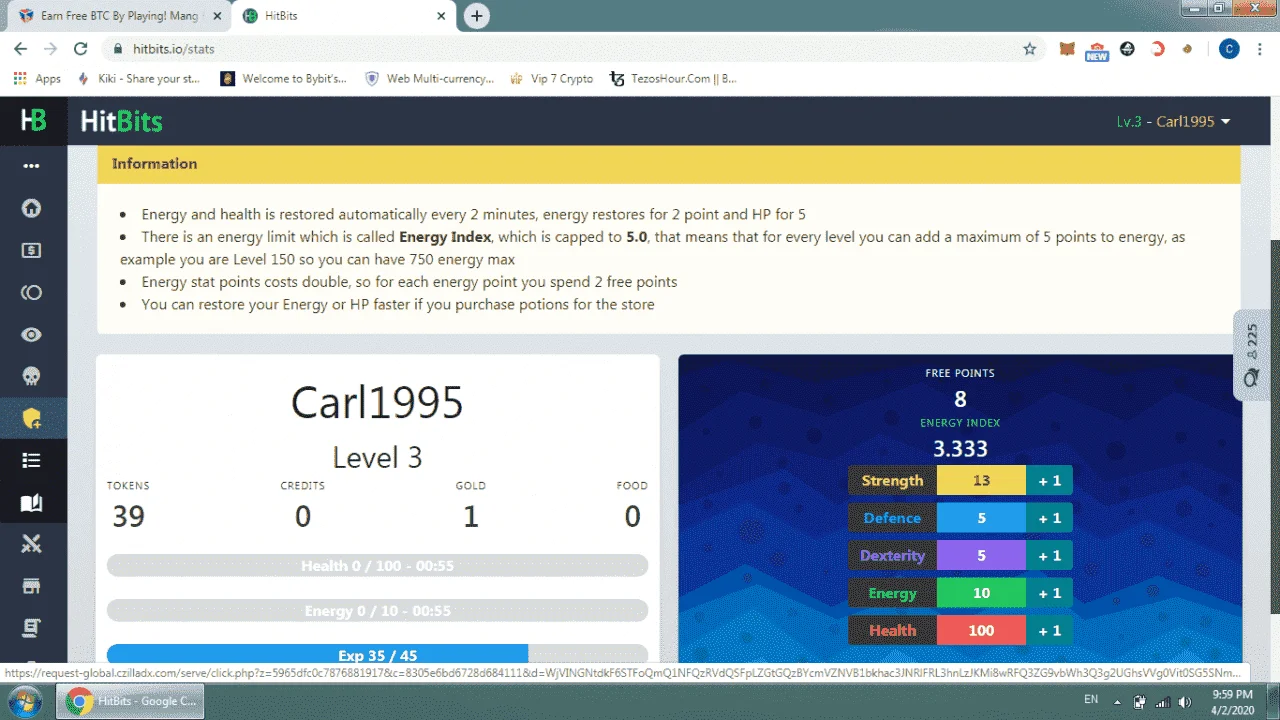Click the Gold value 1

[x=470, y=516]
